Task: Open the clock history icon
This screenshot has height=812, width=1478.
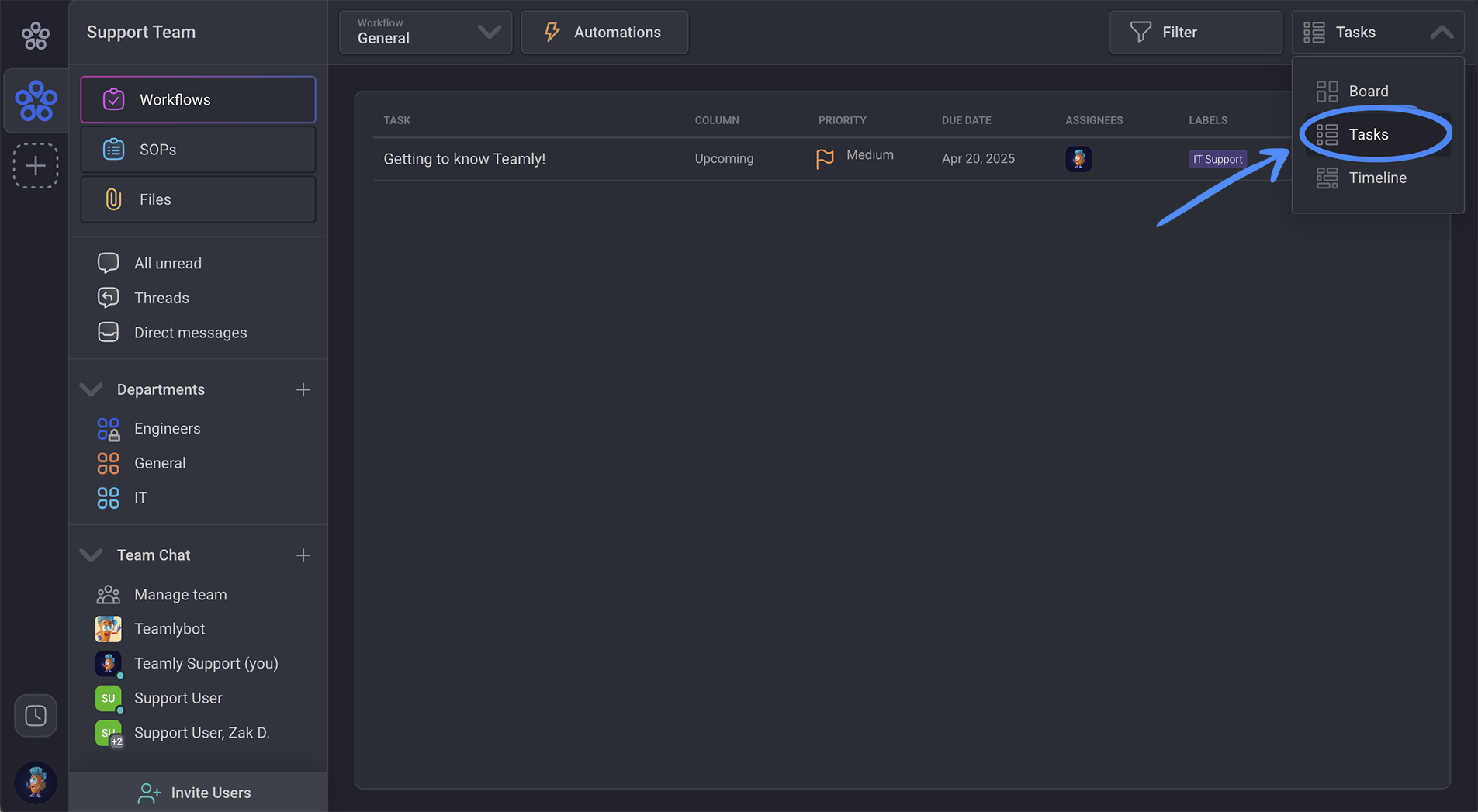Action: coord(36,715)
